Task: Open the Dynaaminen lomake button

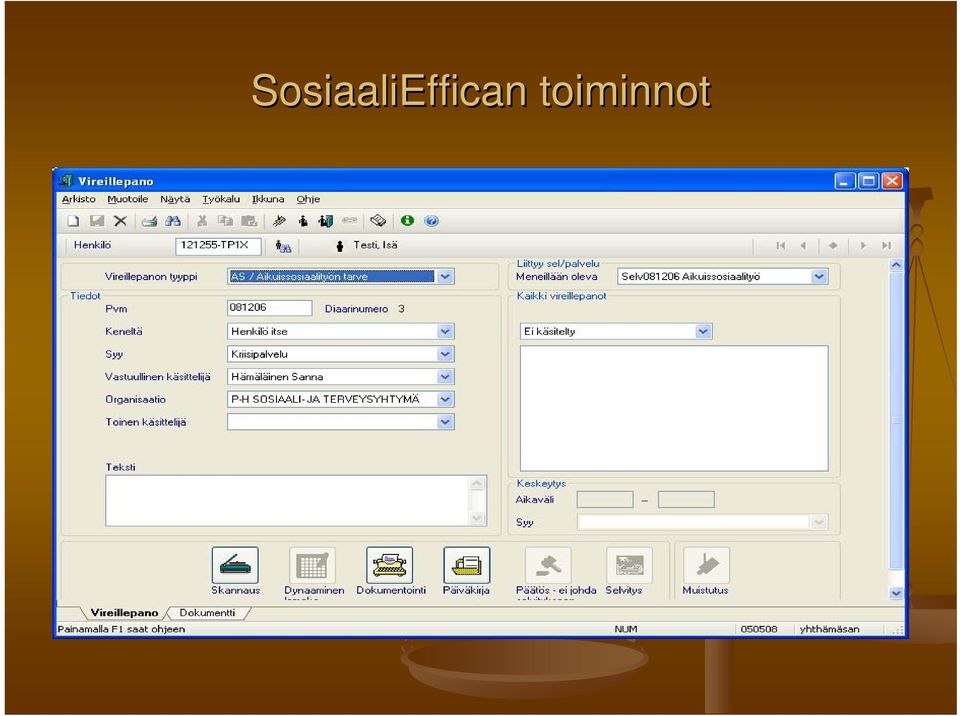Action: 312,565
